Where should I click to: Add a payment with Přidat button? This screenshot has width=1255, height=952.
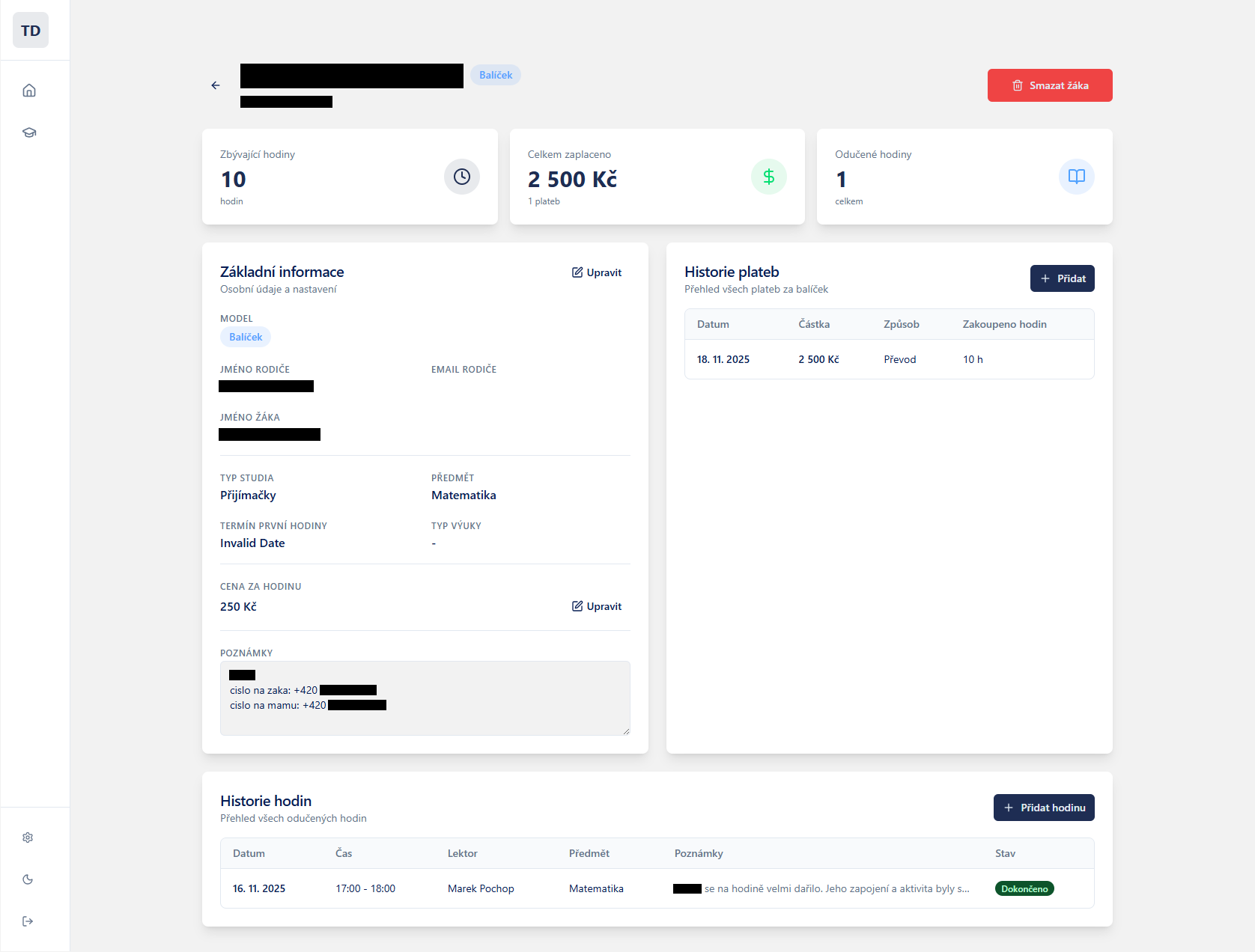click(1062, 278)
